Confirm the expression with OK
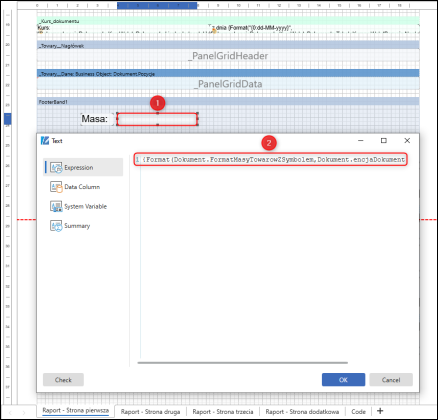This screenshot has height=420, width=438. 343,380
